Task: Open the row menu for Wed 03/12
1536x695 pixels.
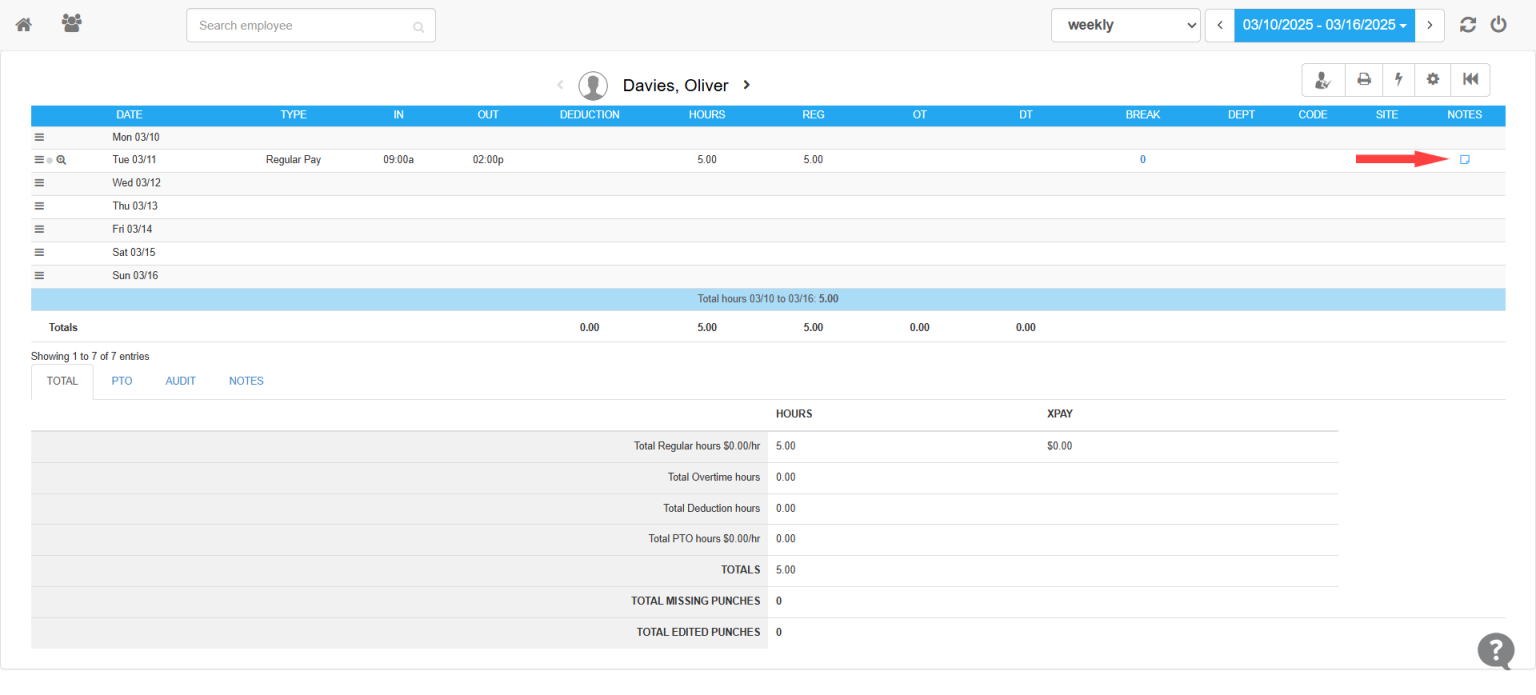Action: click(x=38, y=182)
